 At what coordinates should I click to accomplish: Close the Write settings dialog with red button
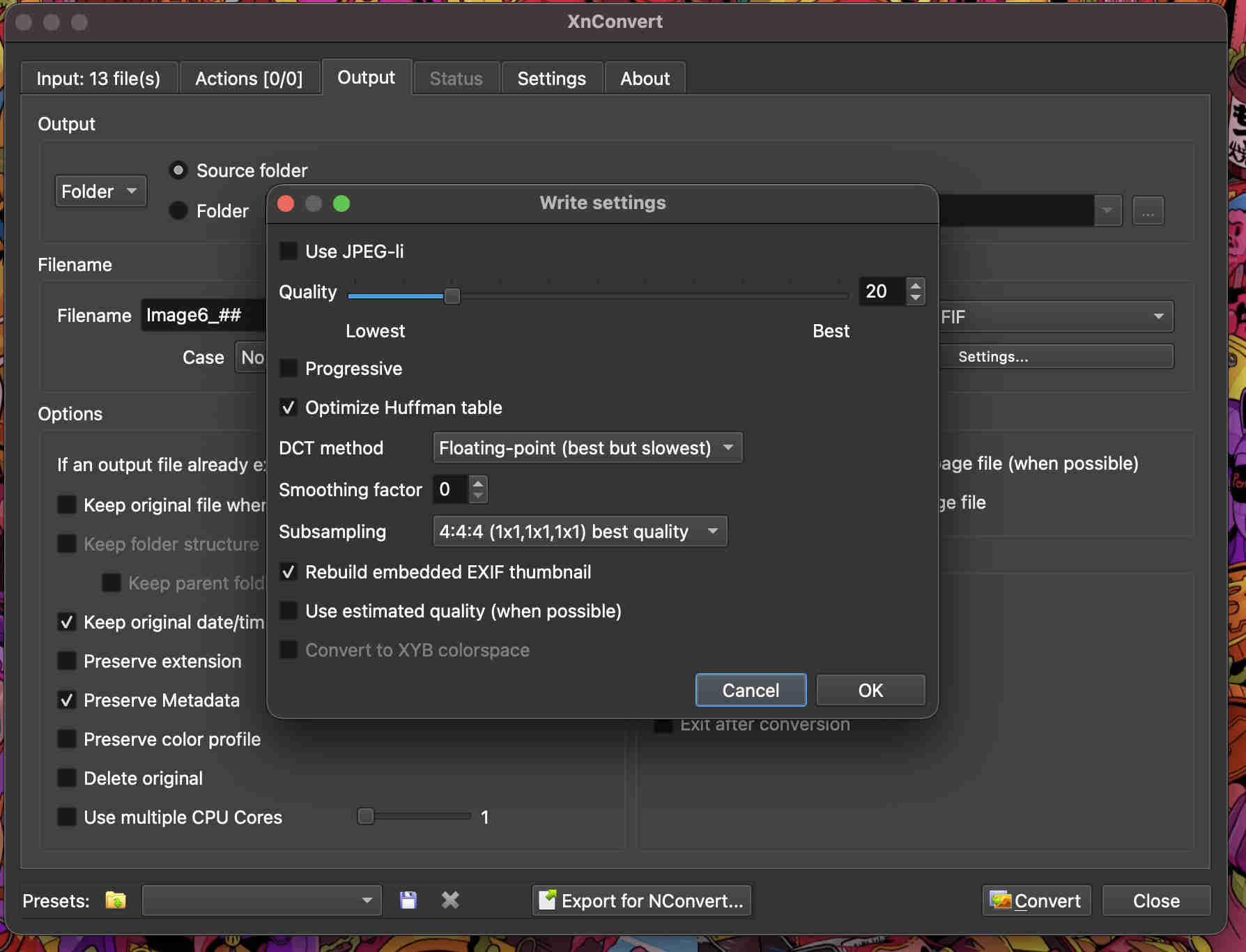[x=286, y=204]
